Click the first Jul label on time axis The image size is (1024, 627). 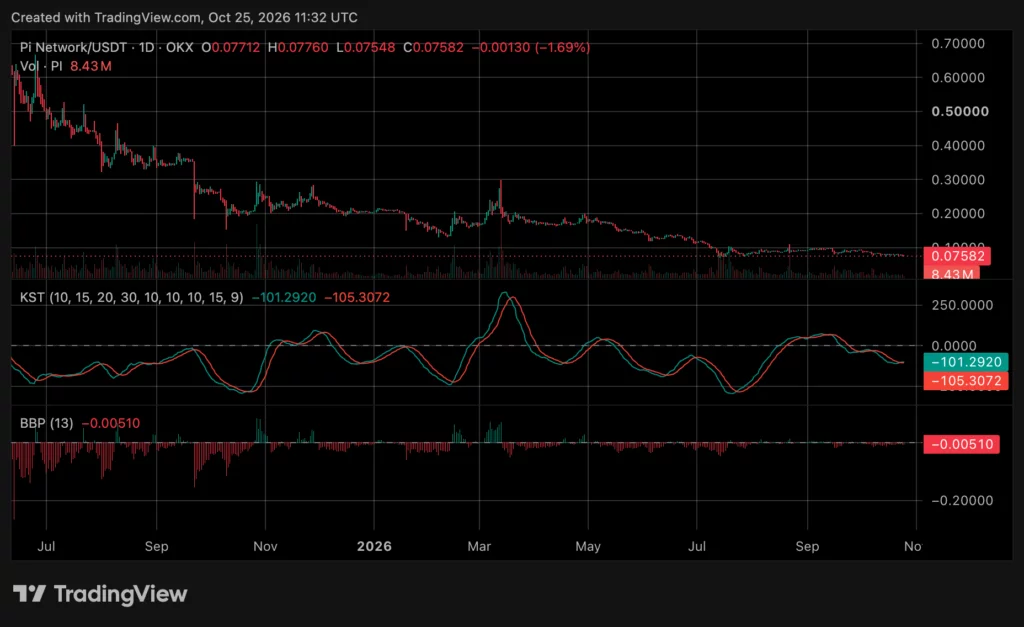46,546
